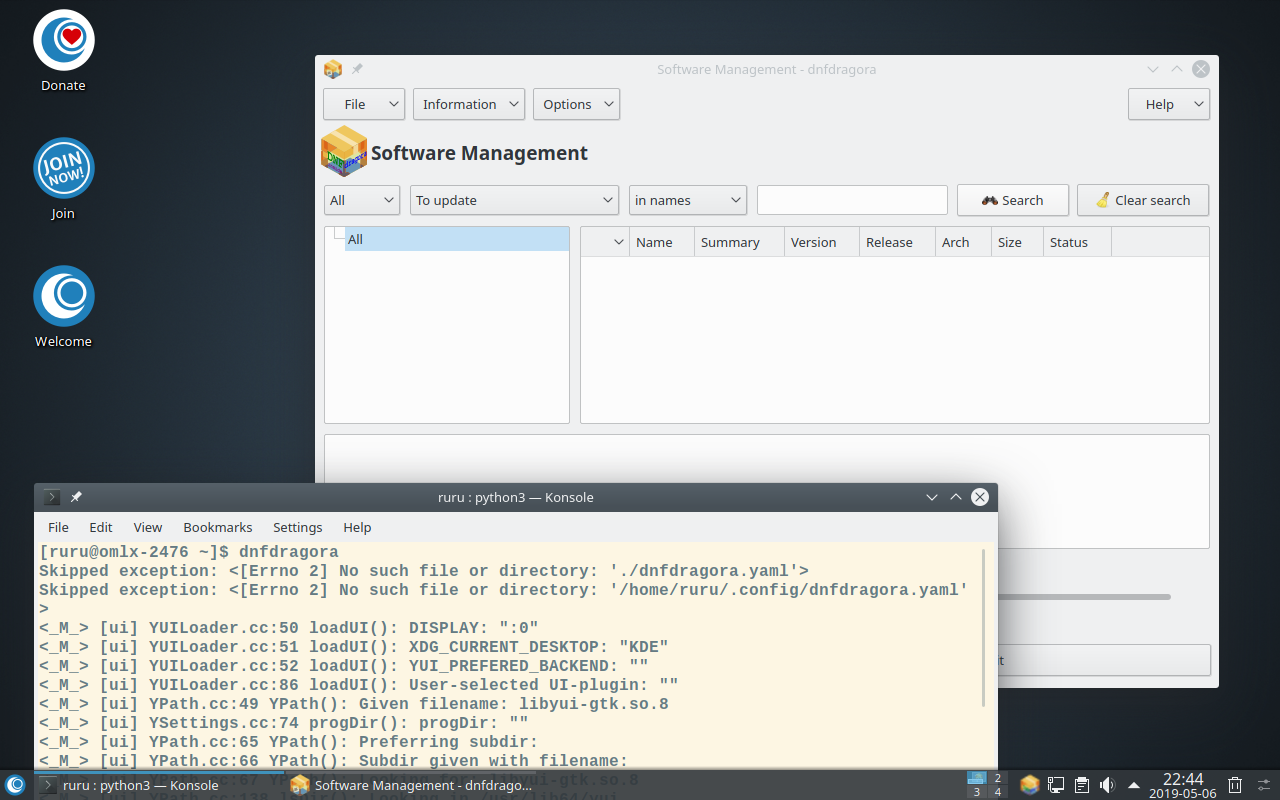The height and width of the screenshot is (800, 1280).
Task: Click the Clear search button
Action: (x=1143, y=200)
